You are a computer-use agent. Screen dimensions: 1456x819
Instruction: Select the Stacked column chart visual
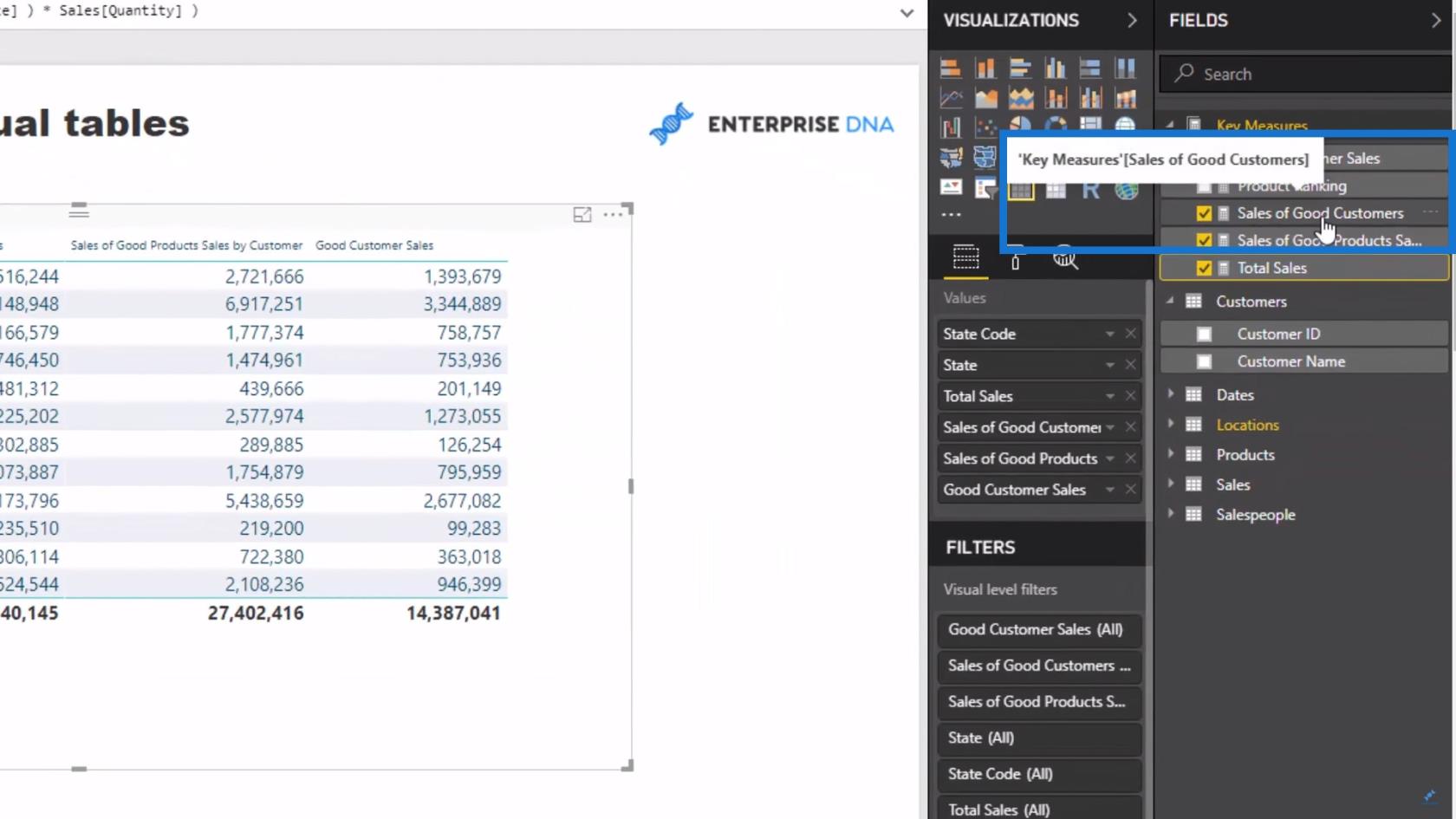click(985, 68)
